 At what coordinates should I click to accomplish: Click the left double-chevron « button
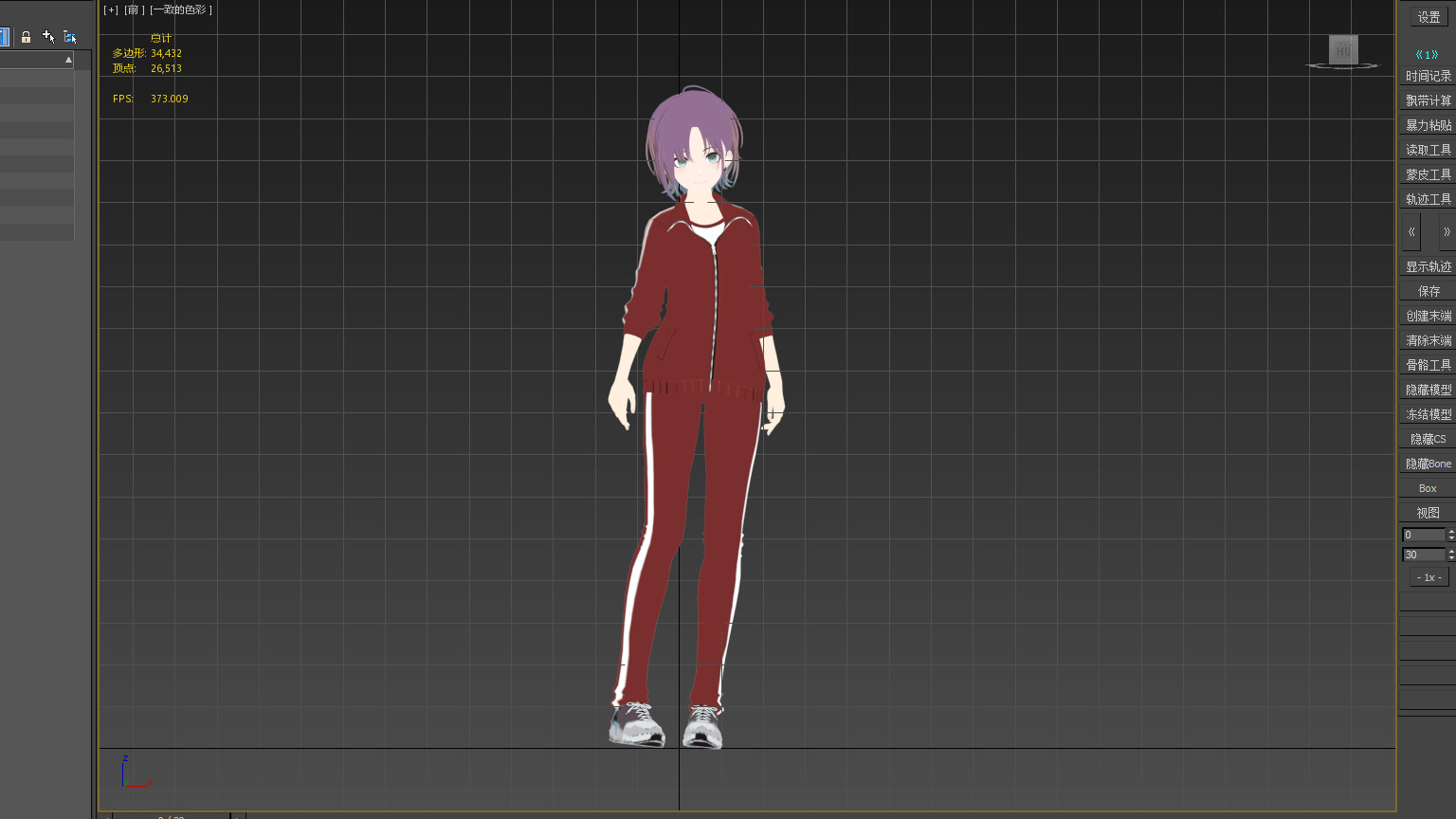pyautogui.click(x=1411, y=231)
